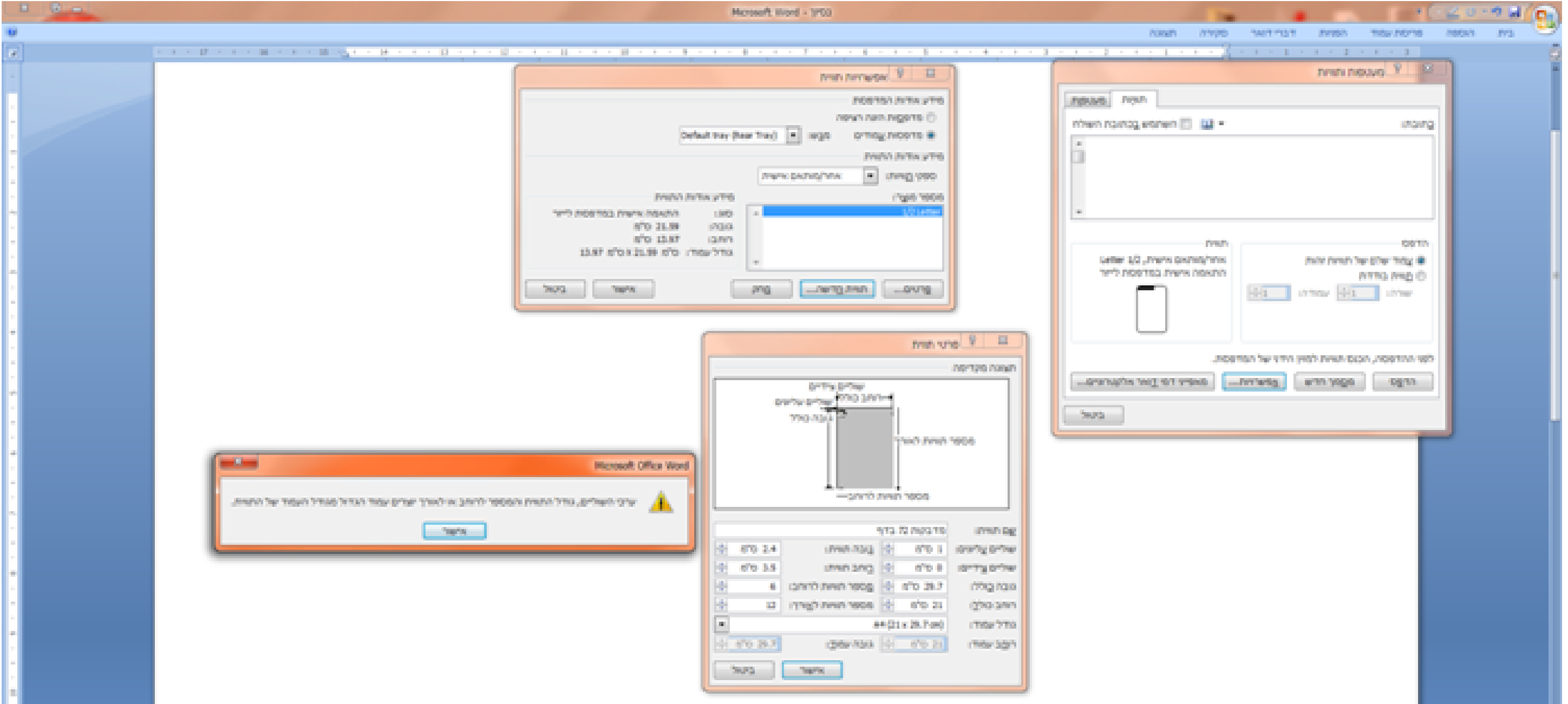Open the page size A4 dropdown
1568x704 pixels.
tap(721, 624)
